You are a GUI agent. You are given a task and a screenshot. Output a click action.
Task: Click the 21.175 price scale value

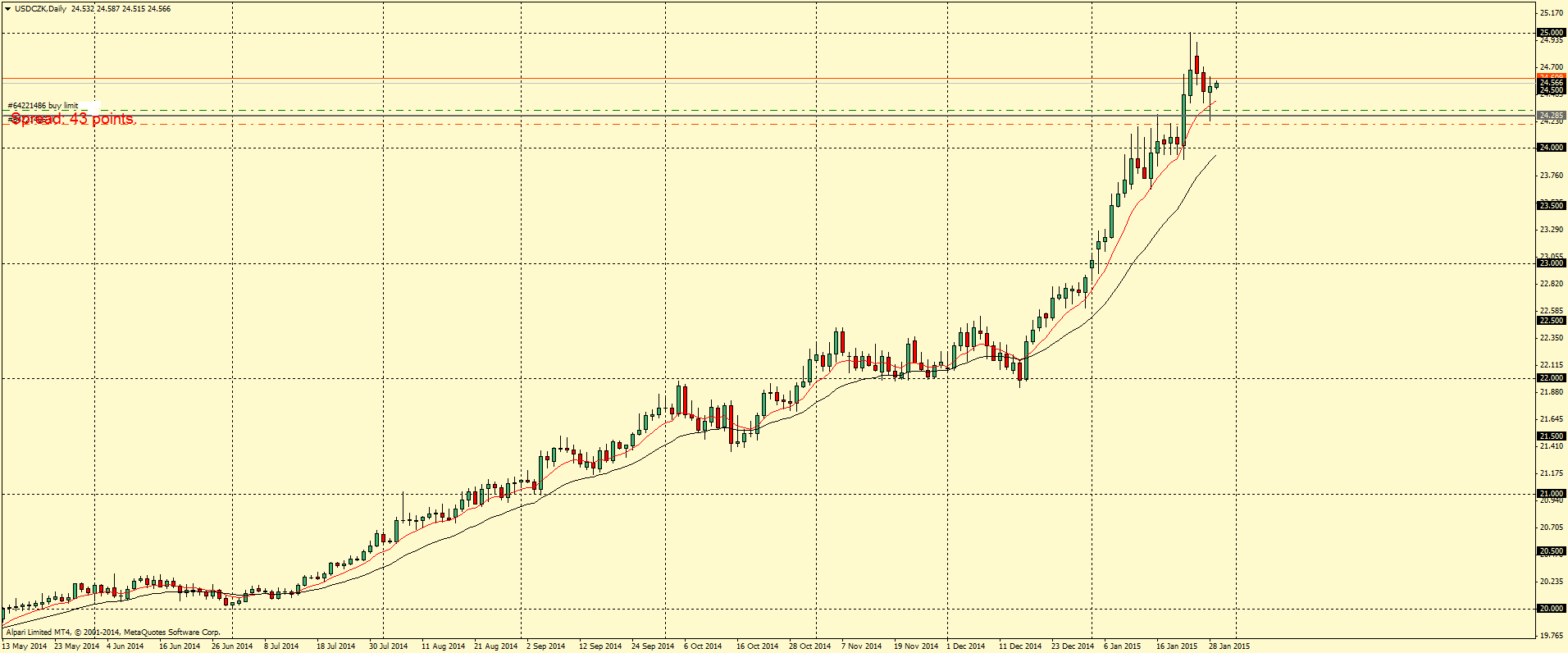tap(1551, 473)
